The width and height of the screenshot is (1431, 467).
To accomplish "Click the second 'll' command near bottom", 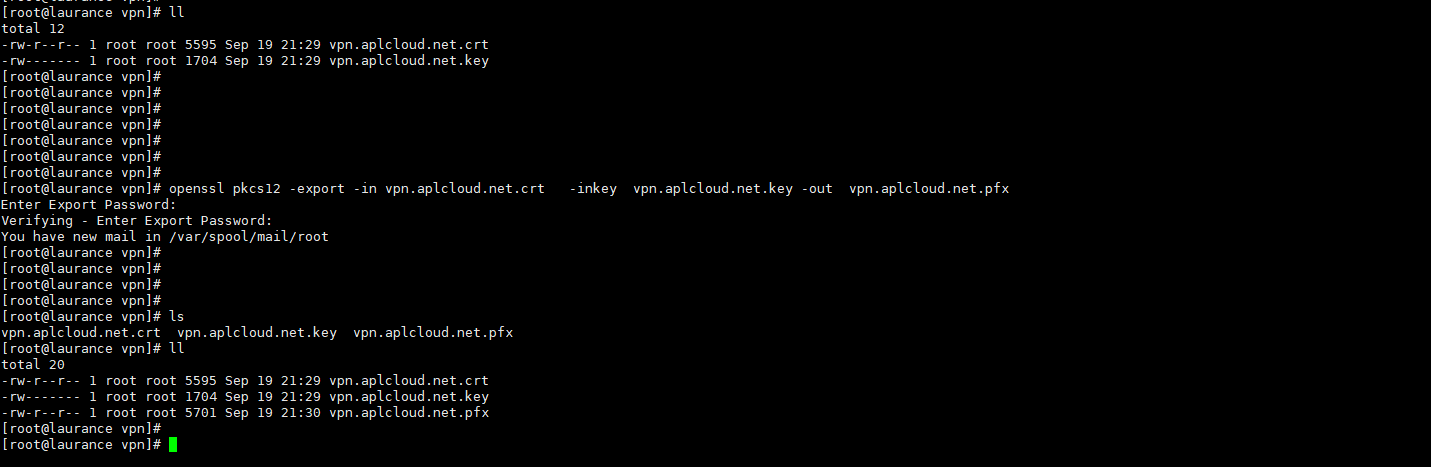I will point(177,349).
